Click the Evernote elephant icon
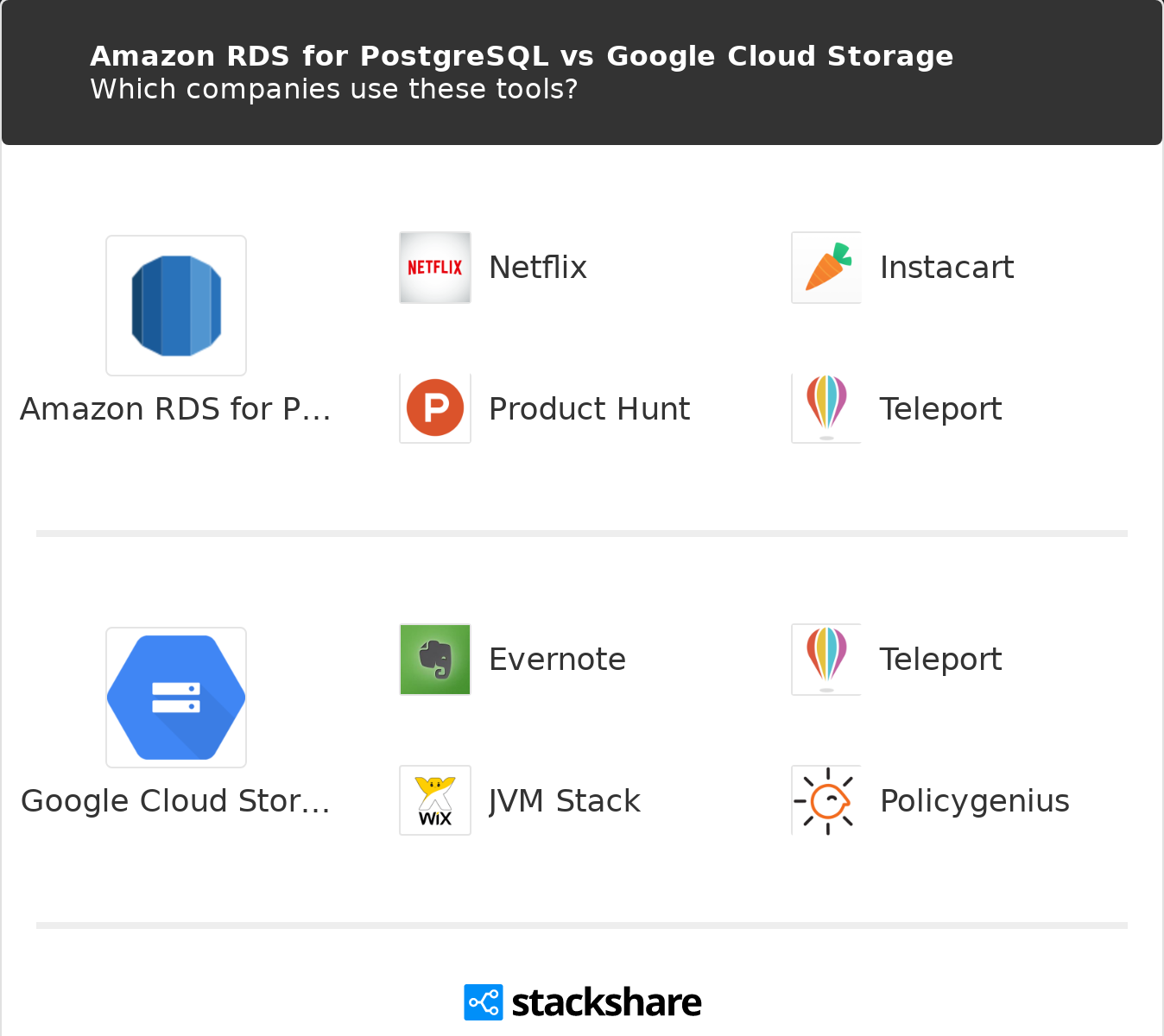Screen dimensions: 1164x1036 coord(435,660)
